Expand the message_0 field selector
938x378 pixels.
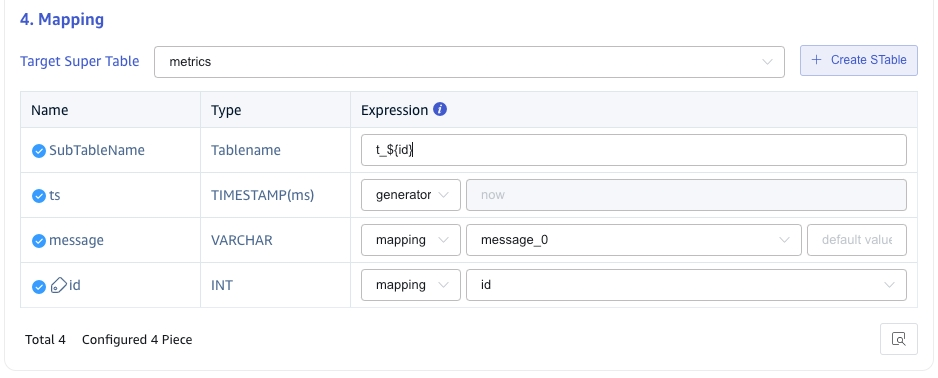pos(634,240)
